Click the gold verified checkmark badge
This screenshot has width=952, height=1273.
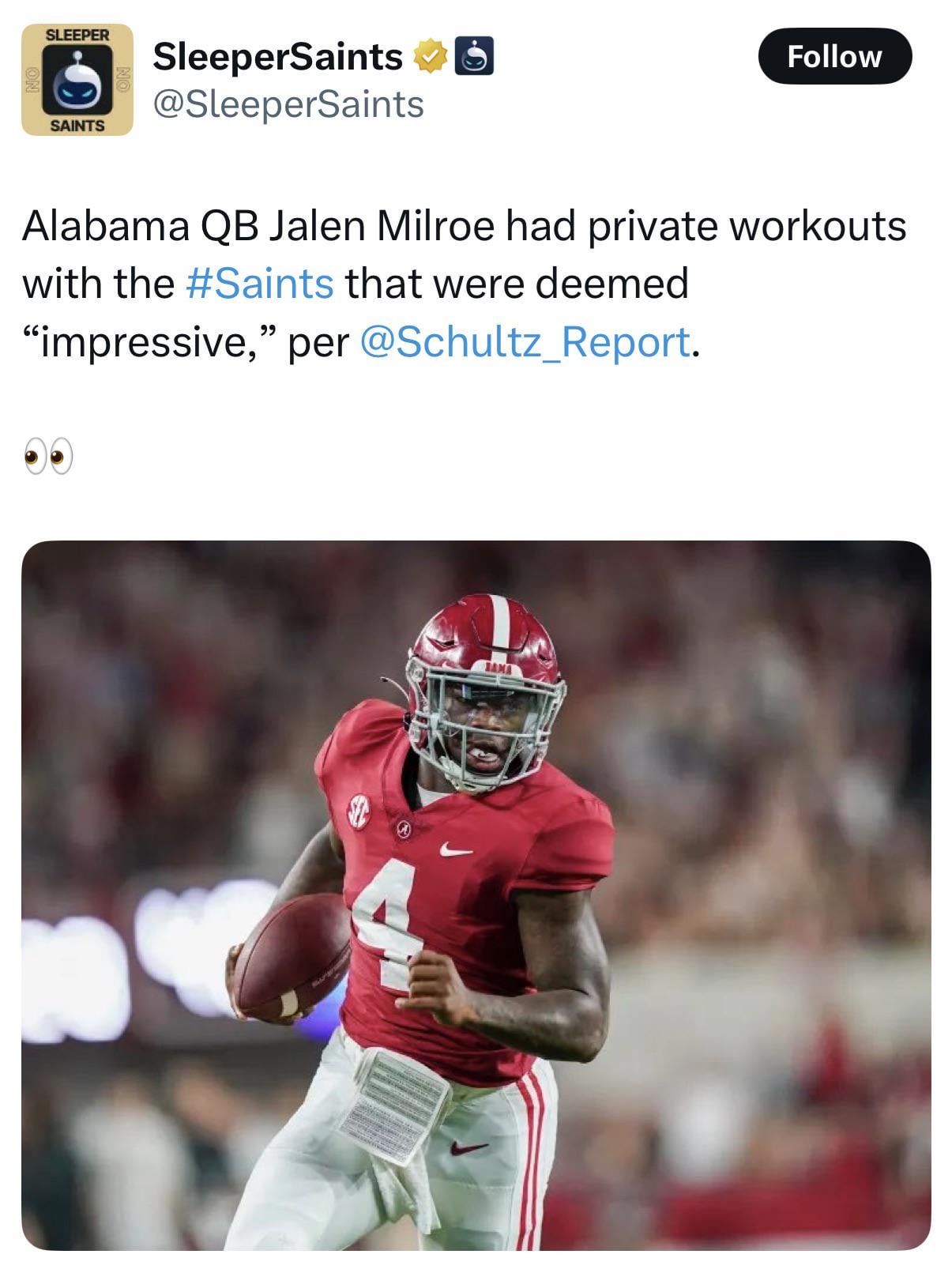click(431, 57)
